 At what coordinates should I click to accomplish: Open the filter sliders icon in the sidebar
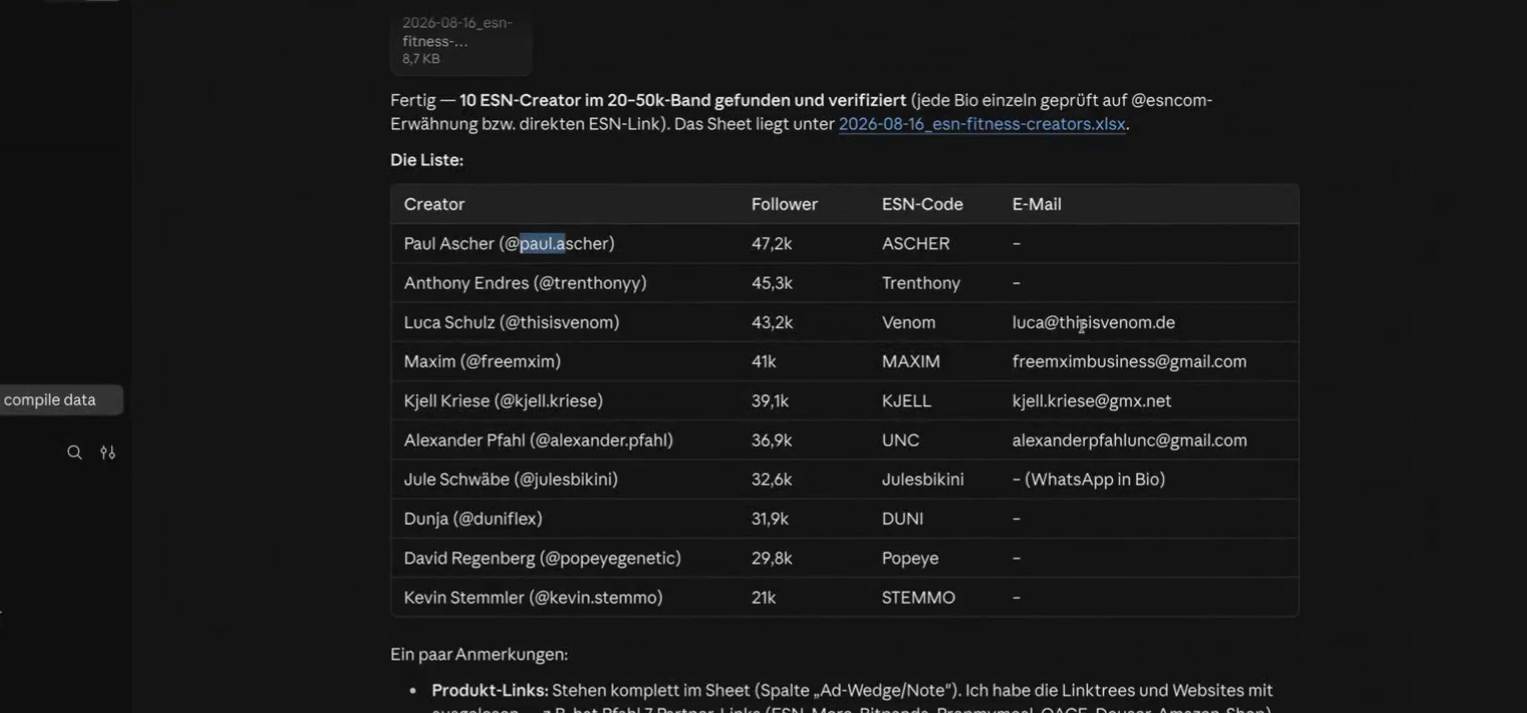click(108, 452)
